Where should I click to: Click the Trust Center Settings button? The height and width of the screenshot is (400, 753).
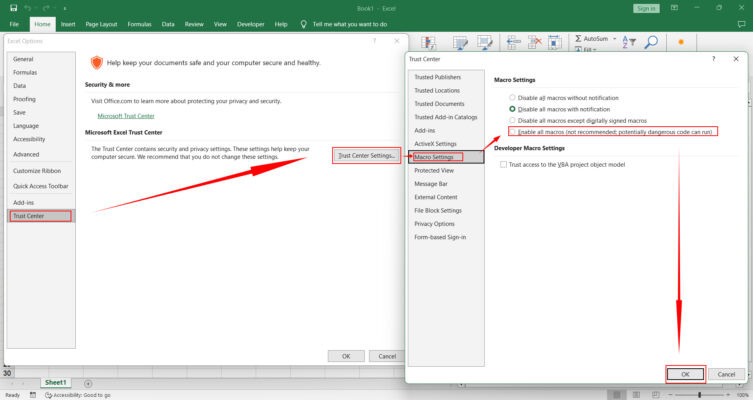[x=366, y=156]
